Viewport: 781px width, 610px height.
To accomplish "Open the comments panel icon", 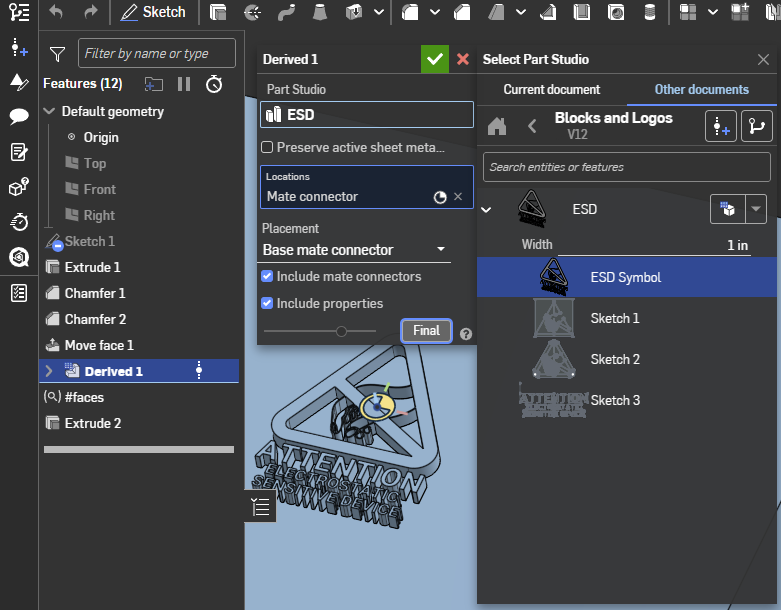I will click(19, 117).
